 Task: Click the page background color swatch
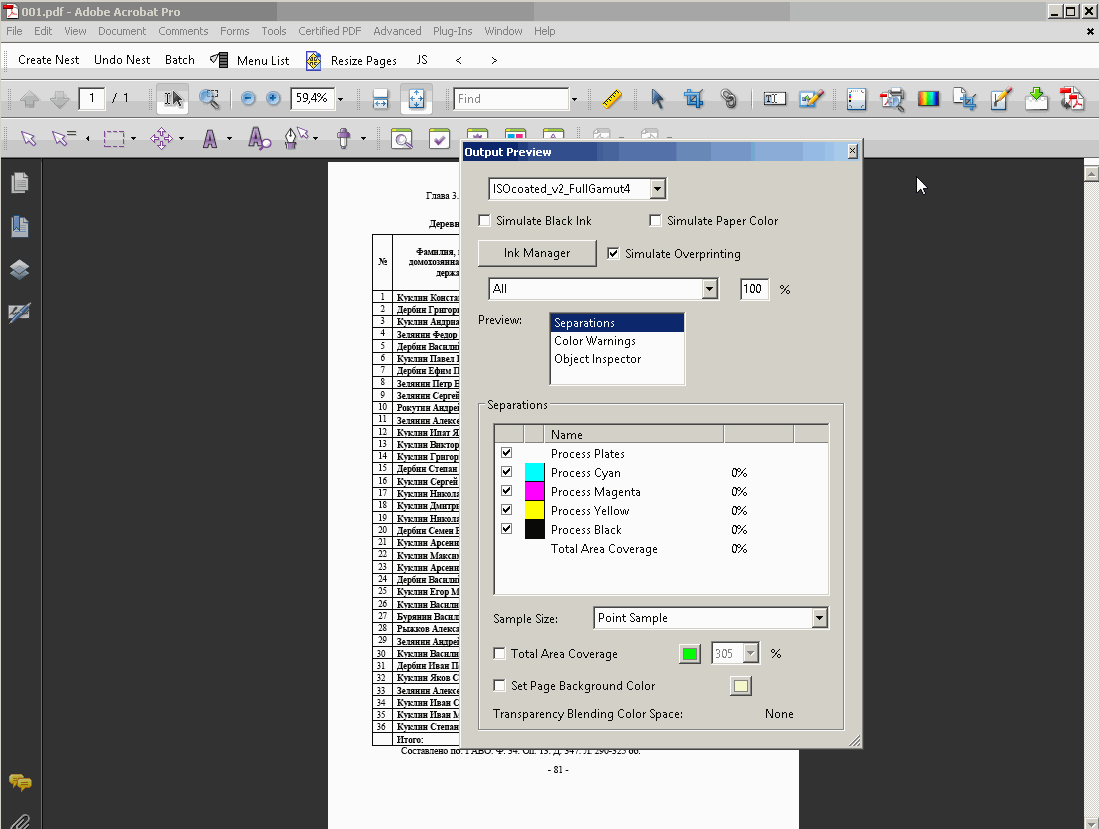(740, 686)
